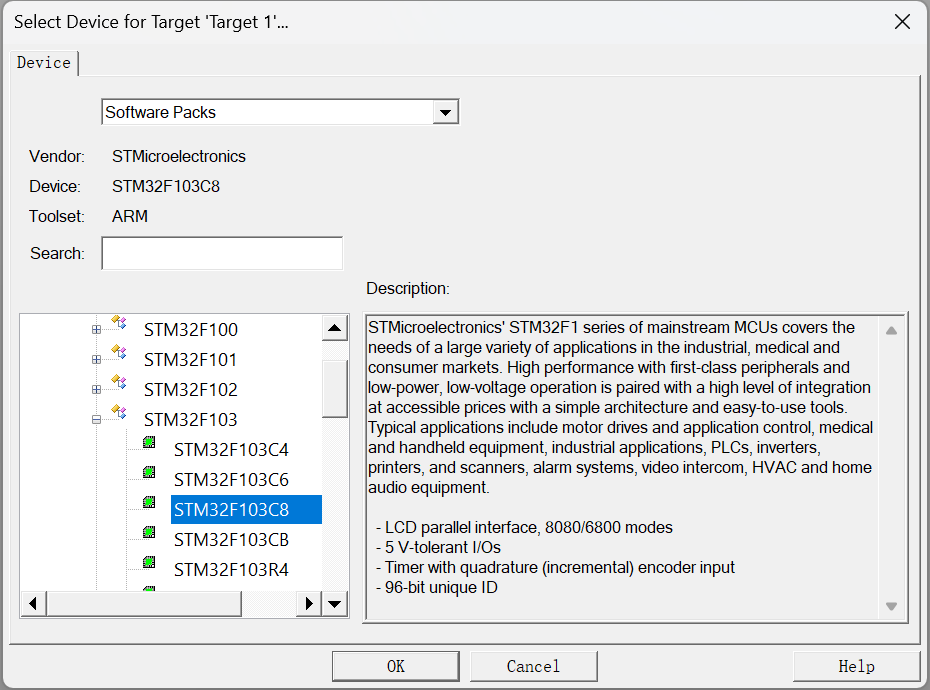Viewport: 930px width, 690px height.
Task: Click the device tree scroll-left arrow
Action: [x=33, y=604]
